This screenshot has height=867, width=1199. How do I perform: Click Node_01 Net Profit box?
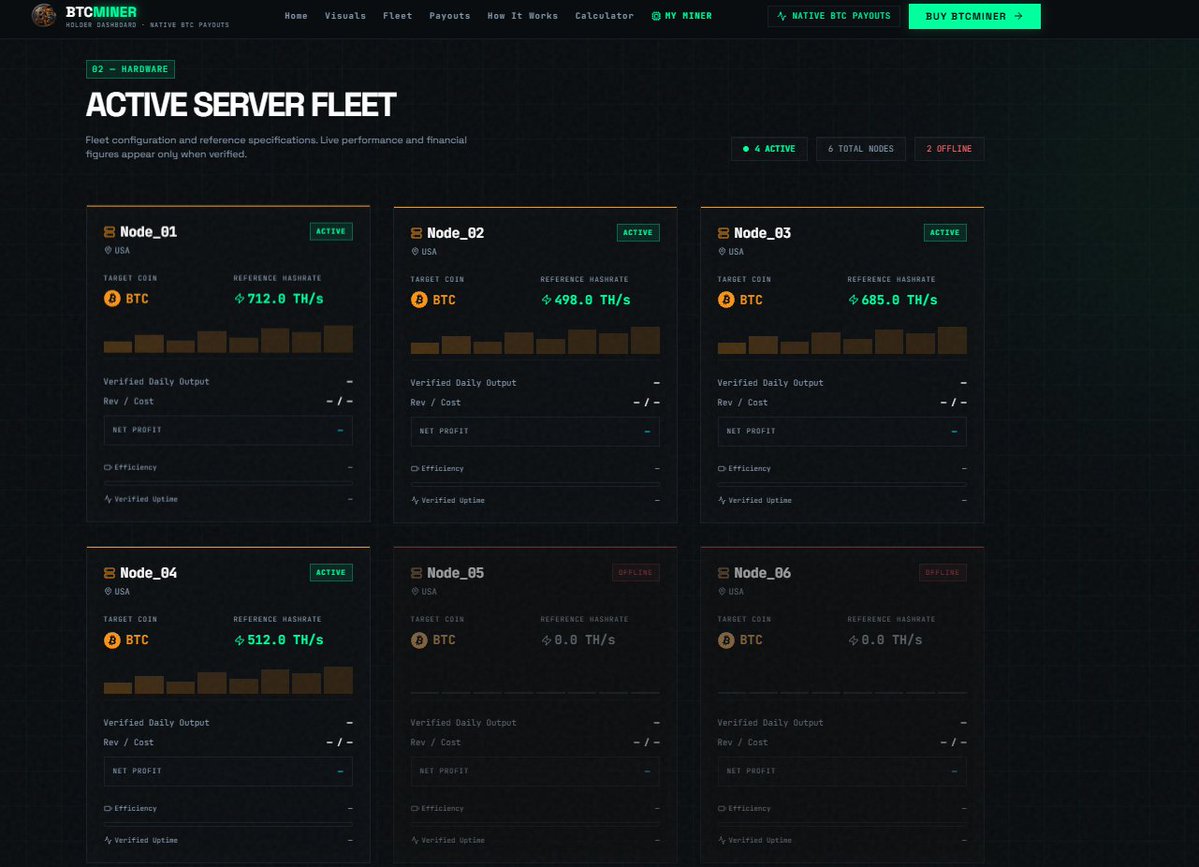(x=228, y=430)
